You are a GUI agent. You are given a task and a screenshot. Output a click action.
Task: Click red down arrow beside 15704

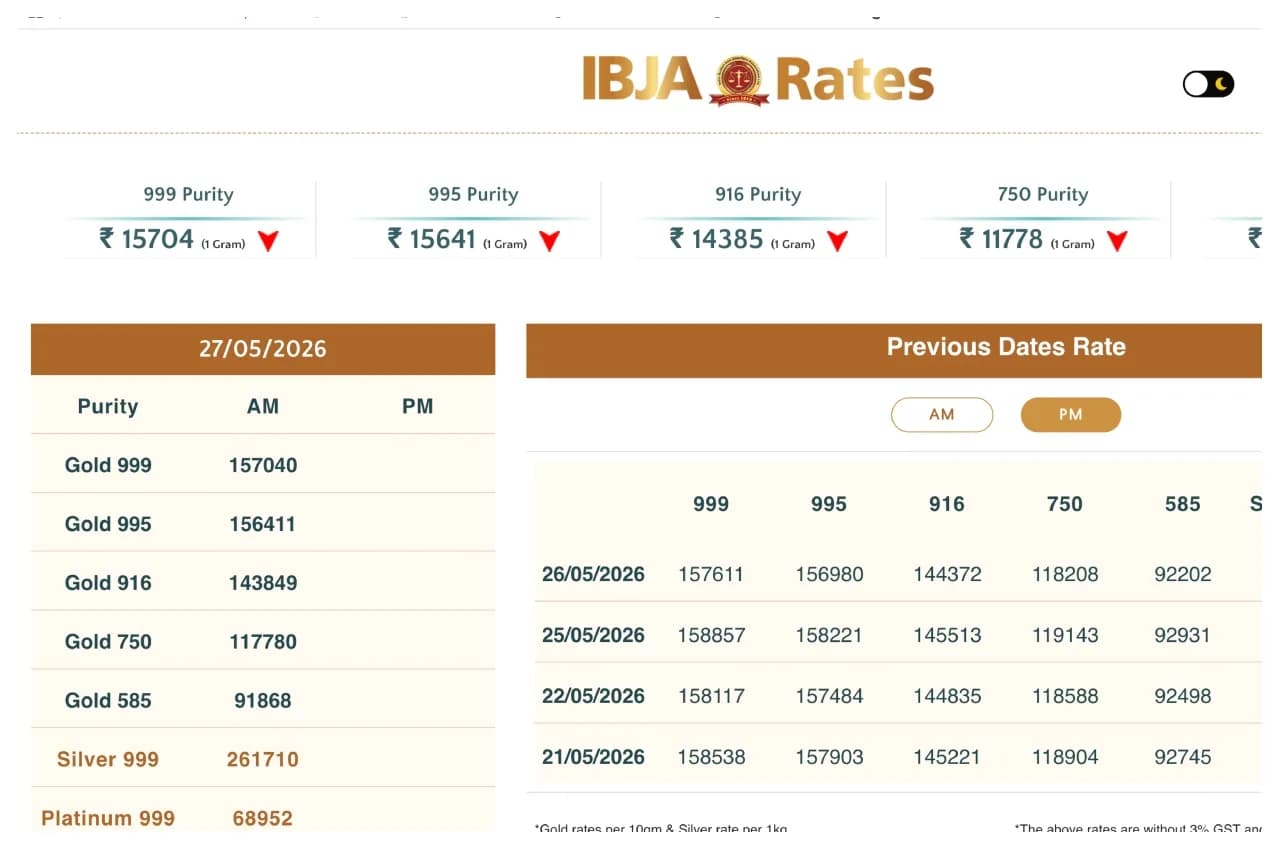(268, 241)
